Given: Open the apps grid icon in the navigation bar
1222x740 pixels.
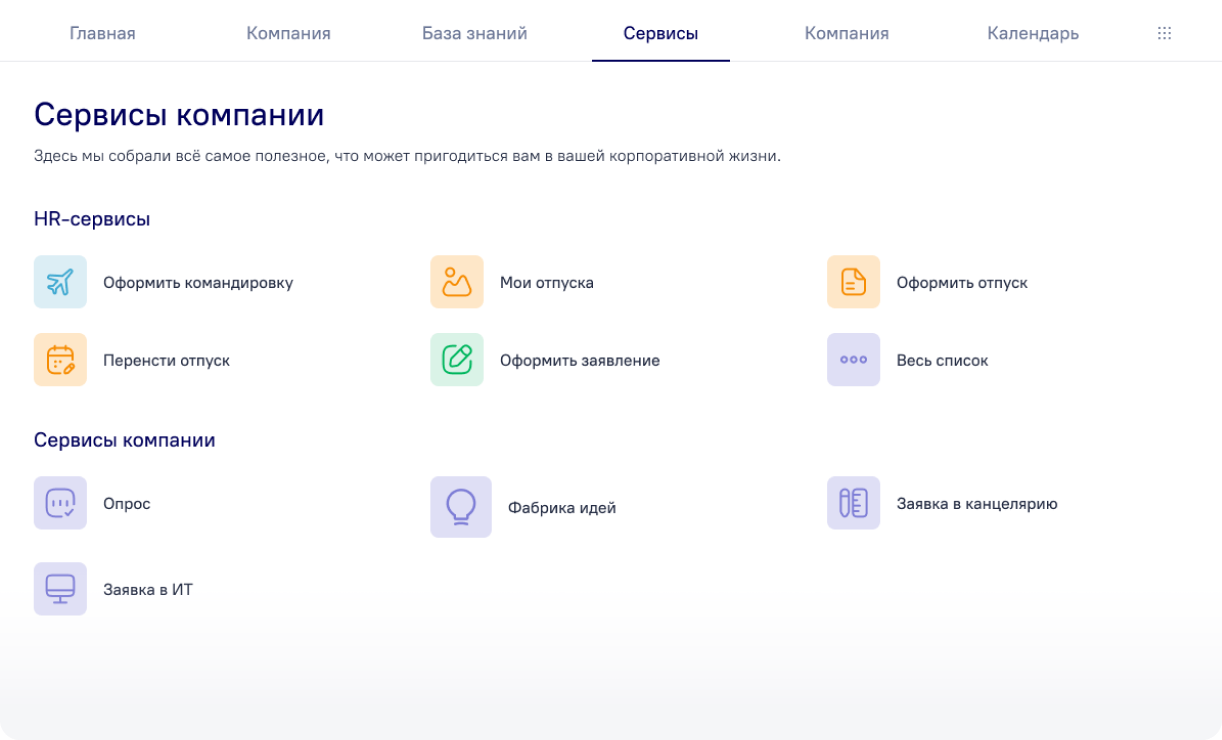Looking at the screenshot, I should click(x=1164, y=32).
